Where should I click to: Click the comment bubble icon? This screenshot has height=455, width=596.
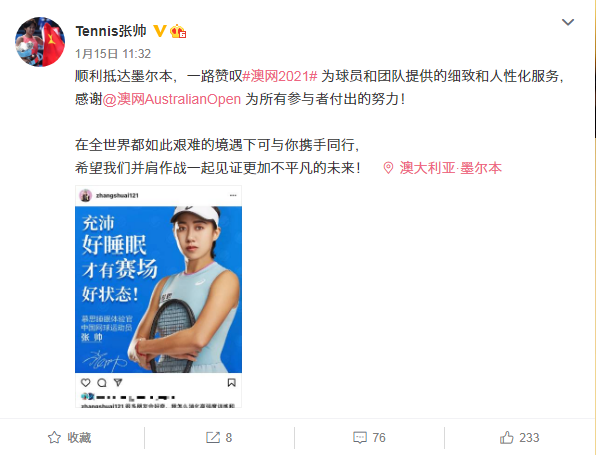(360, 438)
